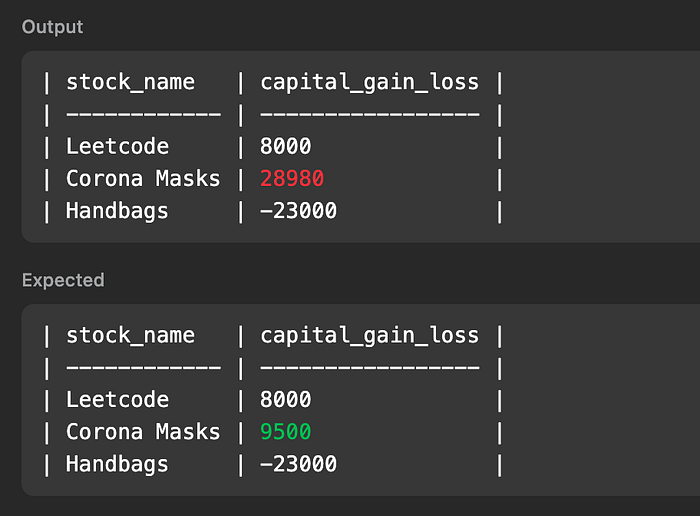Click the Expected section label

tap(63, 280)
